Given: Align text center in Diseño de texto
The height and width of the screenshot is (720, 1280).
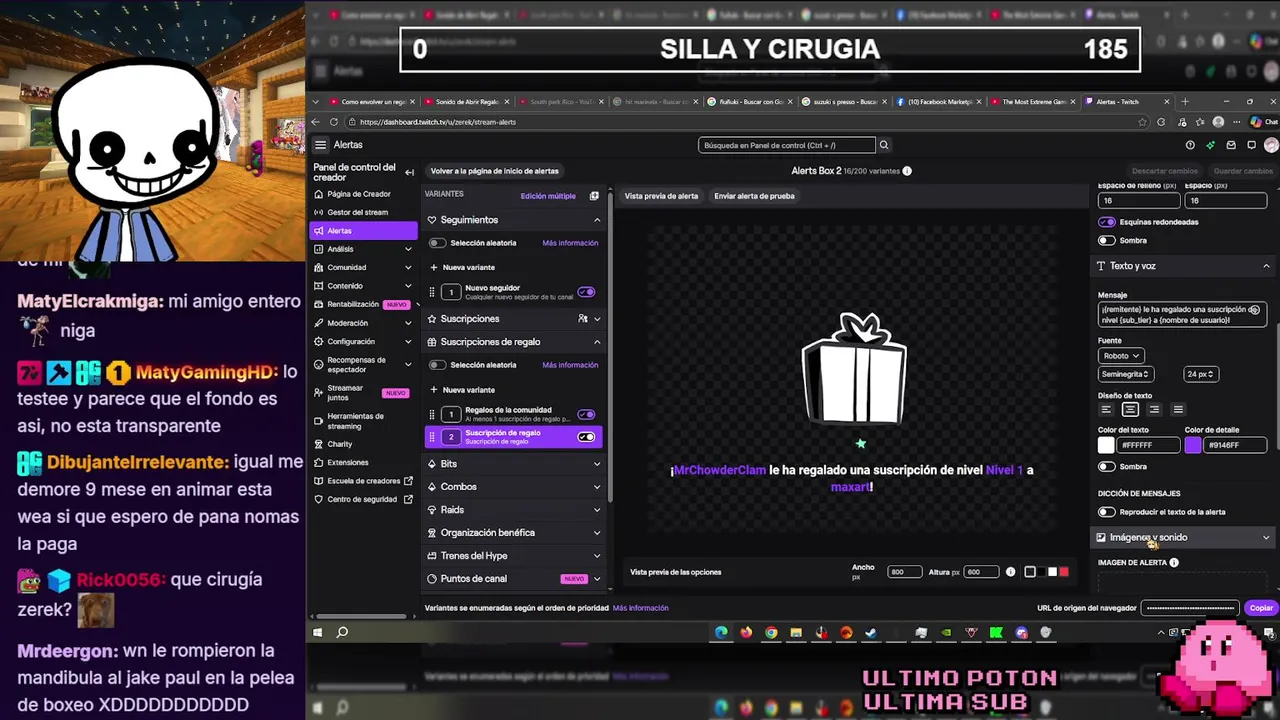Looking at the screenshot, I should click(x=1130, y=409).
